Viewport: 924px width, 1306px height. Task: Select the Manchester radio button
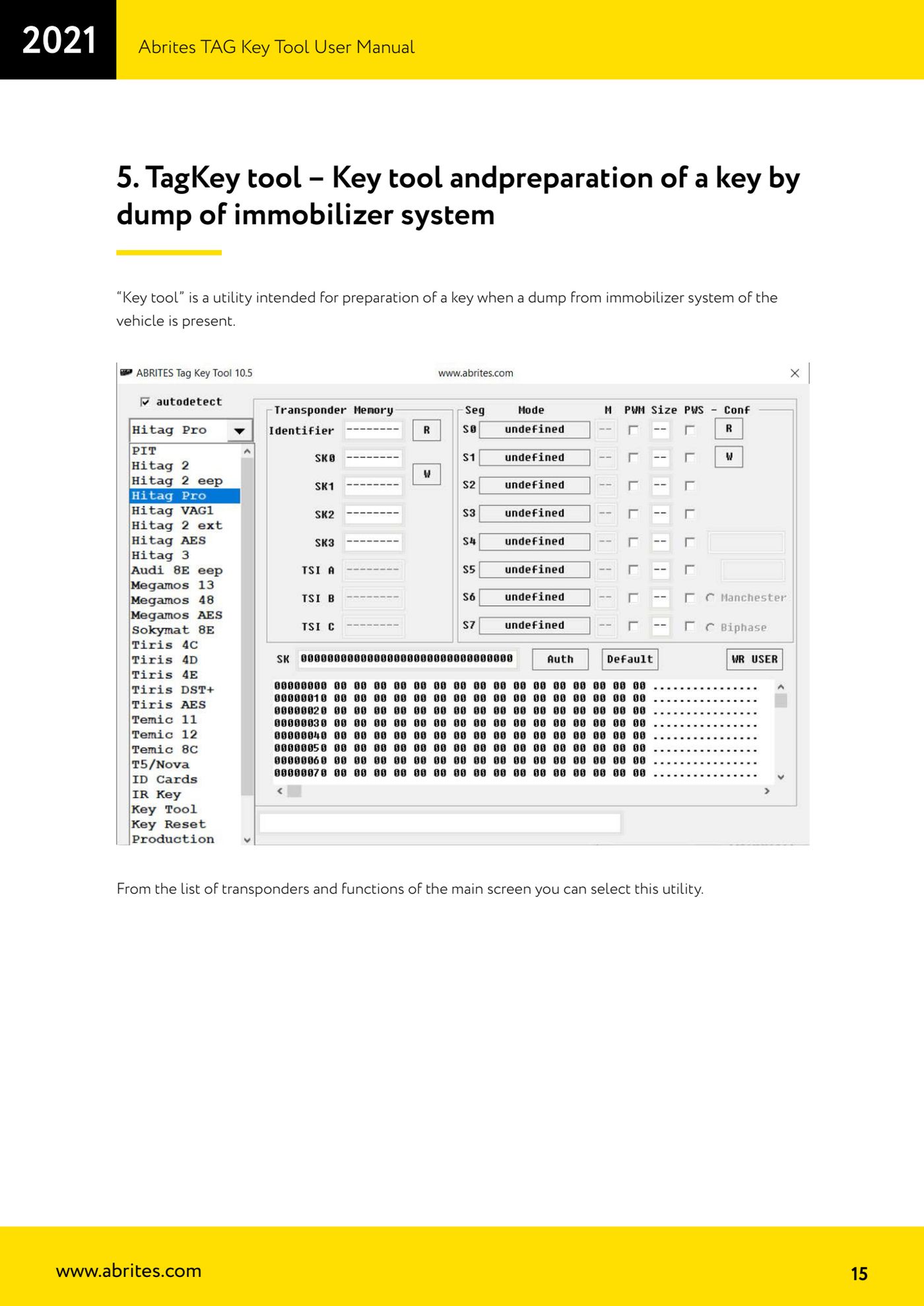[x=710, y=597]
